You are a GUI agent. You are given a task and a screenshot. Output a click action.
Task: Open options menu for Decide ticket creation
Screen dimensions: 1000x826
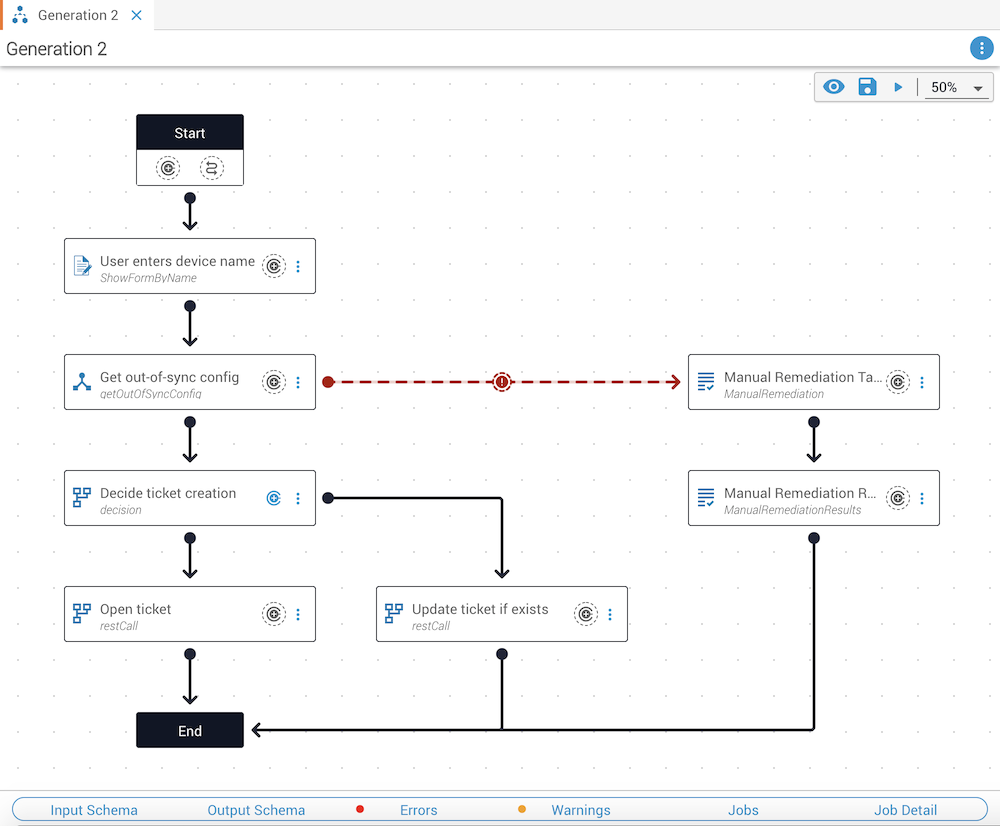coord(298,499)
